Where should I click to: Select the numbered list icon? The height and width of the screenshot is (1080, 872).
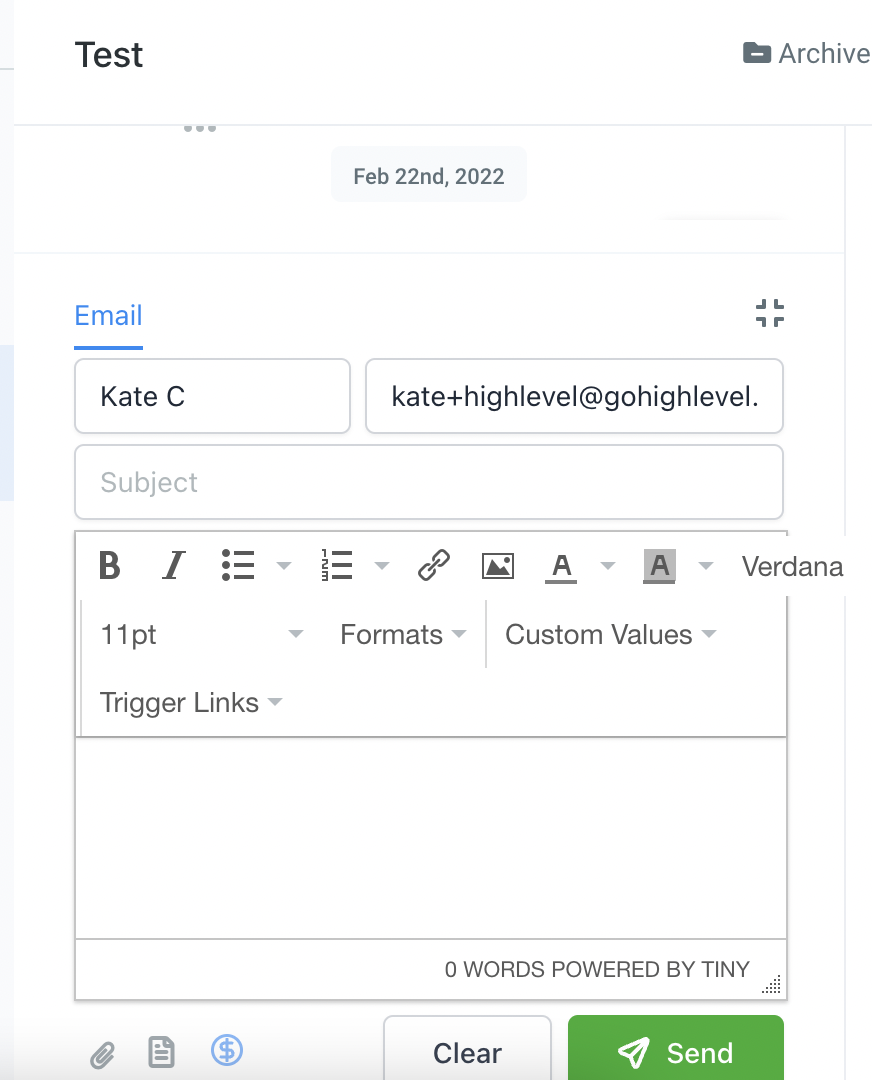pyautogui.click(x=338, y=565)
